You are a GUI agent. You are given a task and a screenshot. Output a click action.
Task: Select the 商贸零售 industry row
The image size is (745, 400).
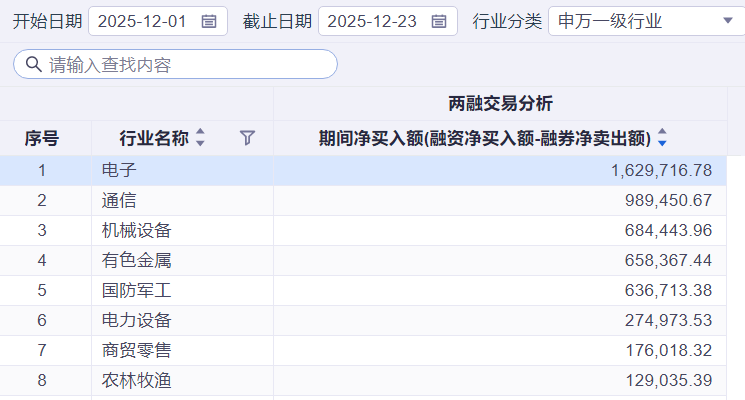(x=363, y=350)
